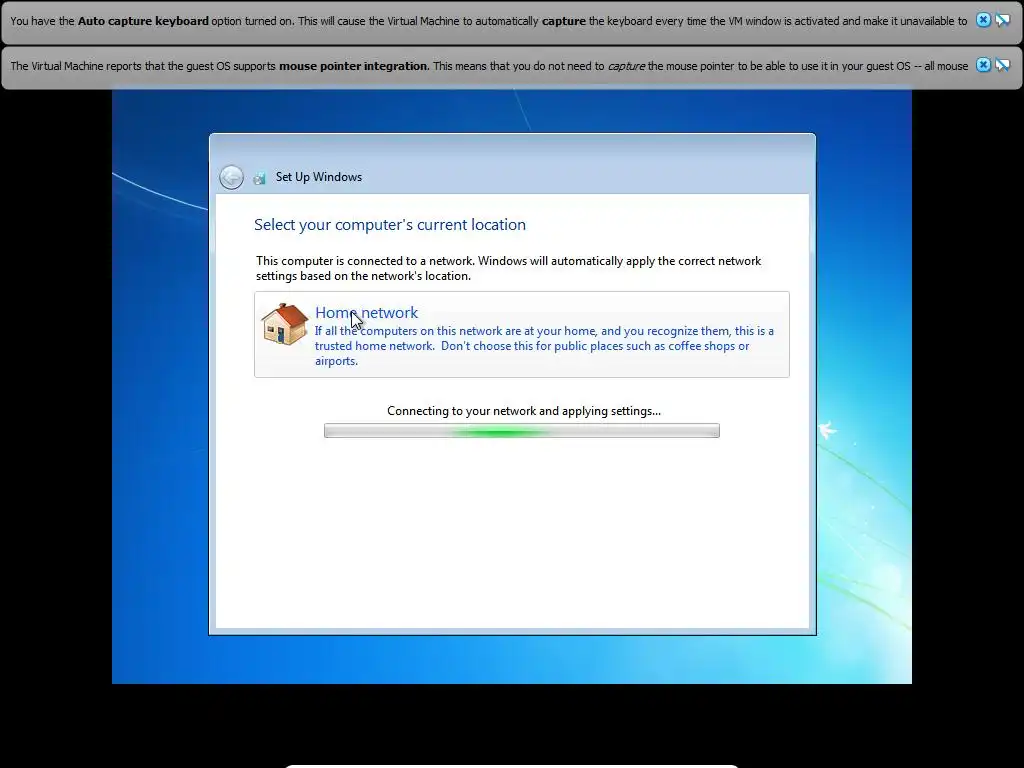The height and width of the screenshot is (768, 1024).
Task: Click the network connection progress bar
Action: tap(522, 430)
